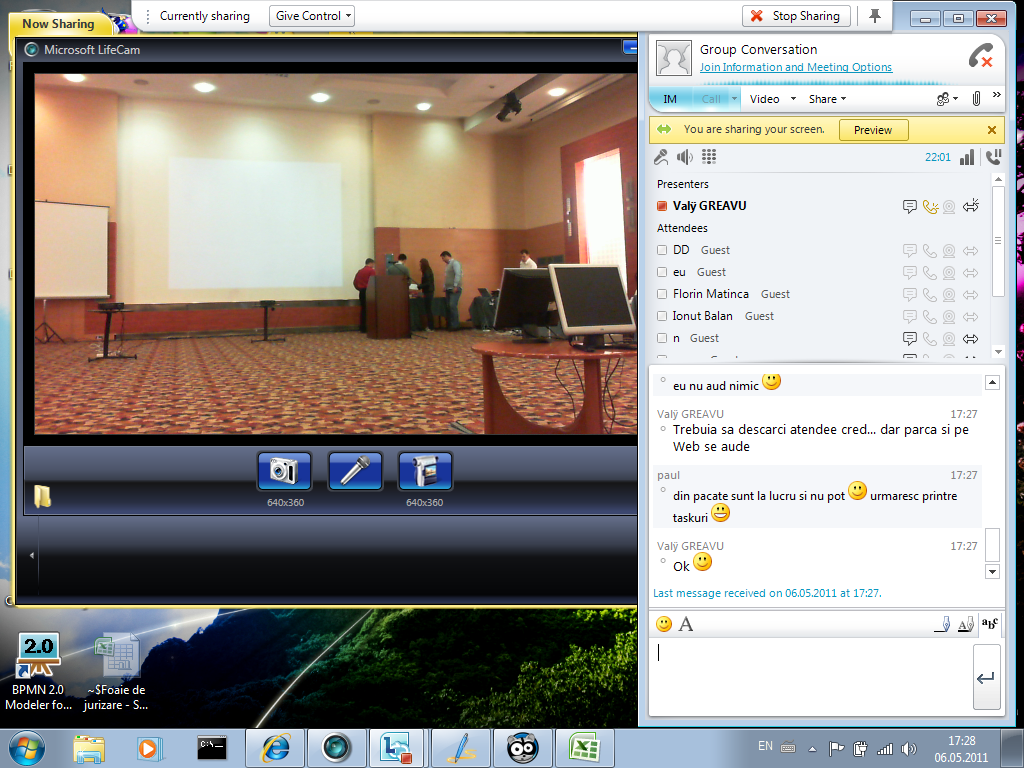The image size is (1024, 768).
Task: Switch to the IM tab
Action: pyautogui.click(x=670, y=99)
